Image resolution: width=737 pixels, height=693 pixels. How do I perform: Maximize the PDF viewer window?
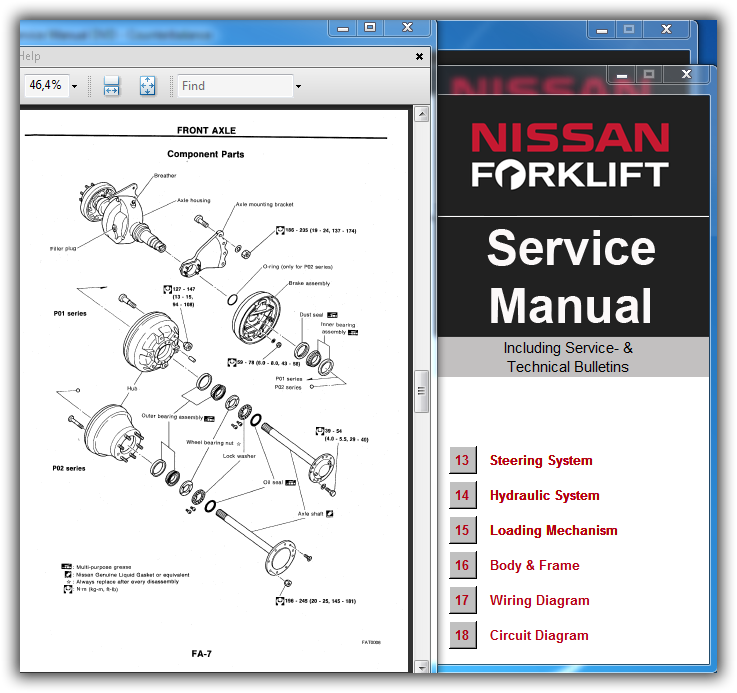[370, 28]
